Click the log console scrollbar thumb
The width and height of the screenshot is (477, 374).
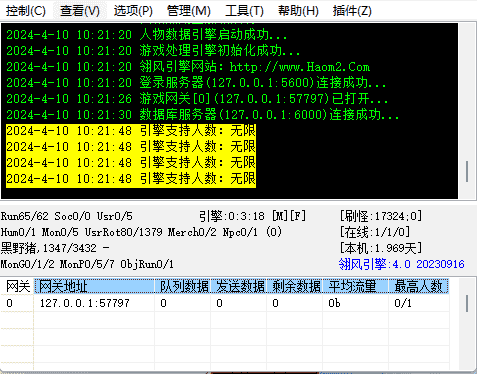coord(467,171)
